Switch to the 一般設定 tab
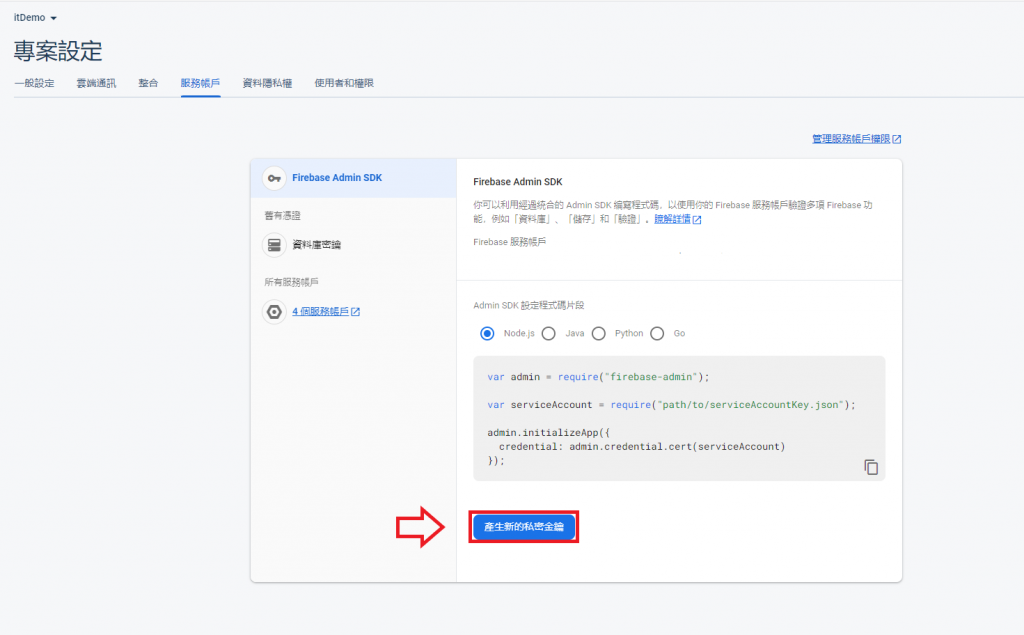 pos(35,83)
